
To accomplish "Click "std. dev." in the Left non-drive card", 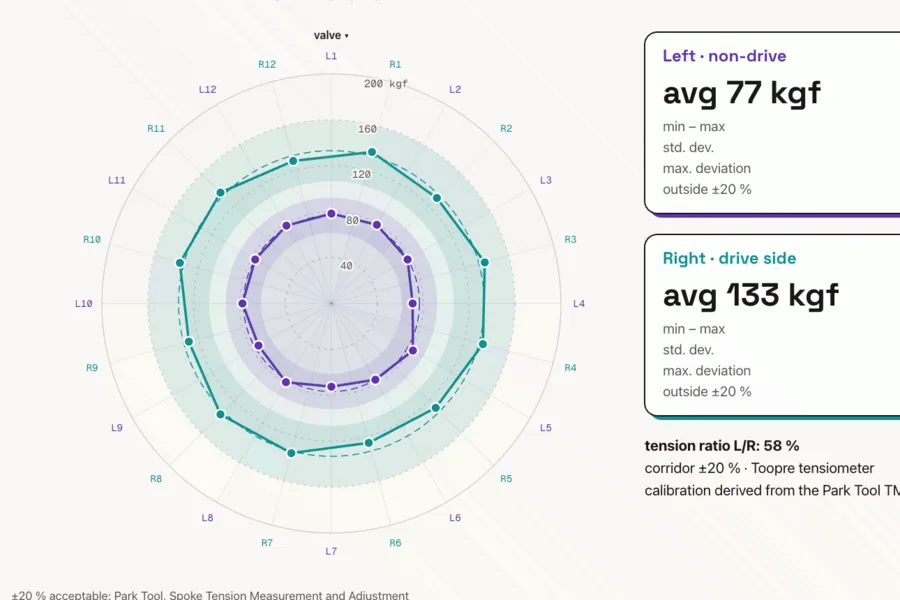I will pos(688,148).
